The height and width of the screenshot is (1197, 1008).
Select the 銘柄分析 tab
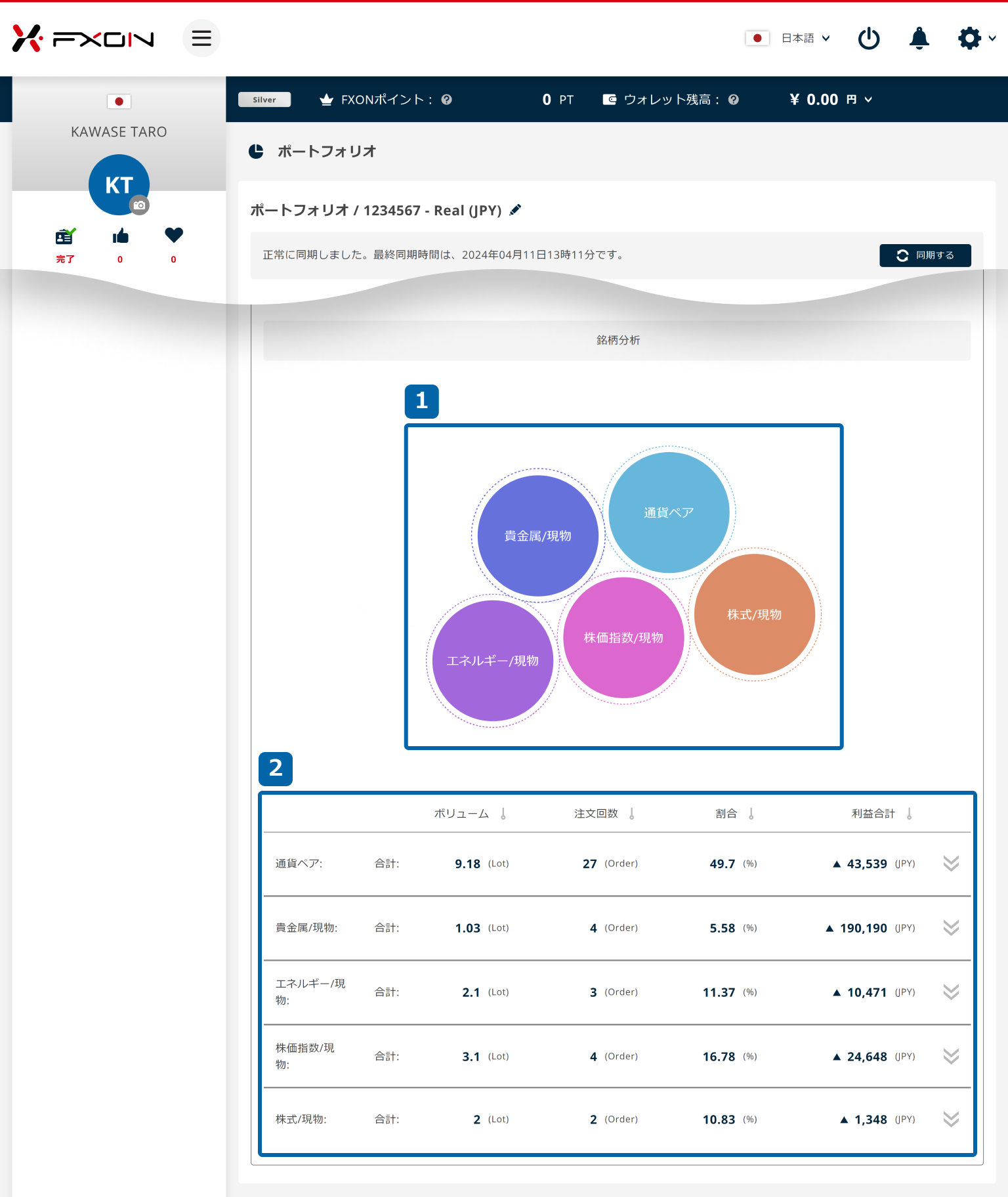click(x=617, y=340)
